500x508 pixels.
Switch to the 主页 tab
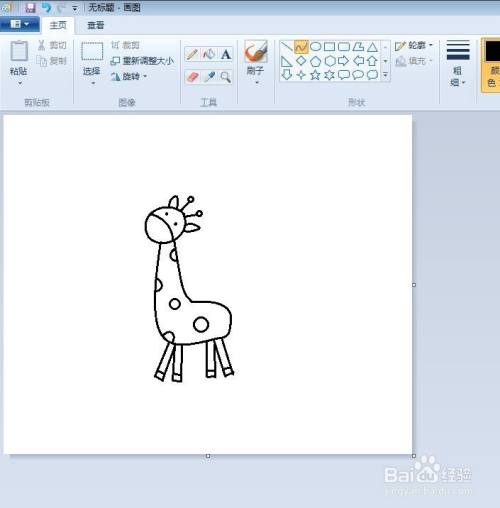coord(58,25)
